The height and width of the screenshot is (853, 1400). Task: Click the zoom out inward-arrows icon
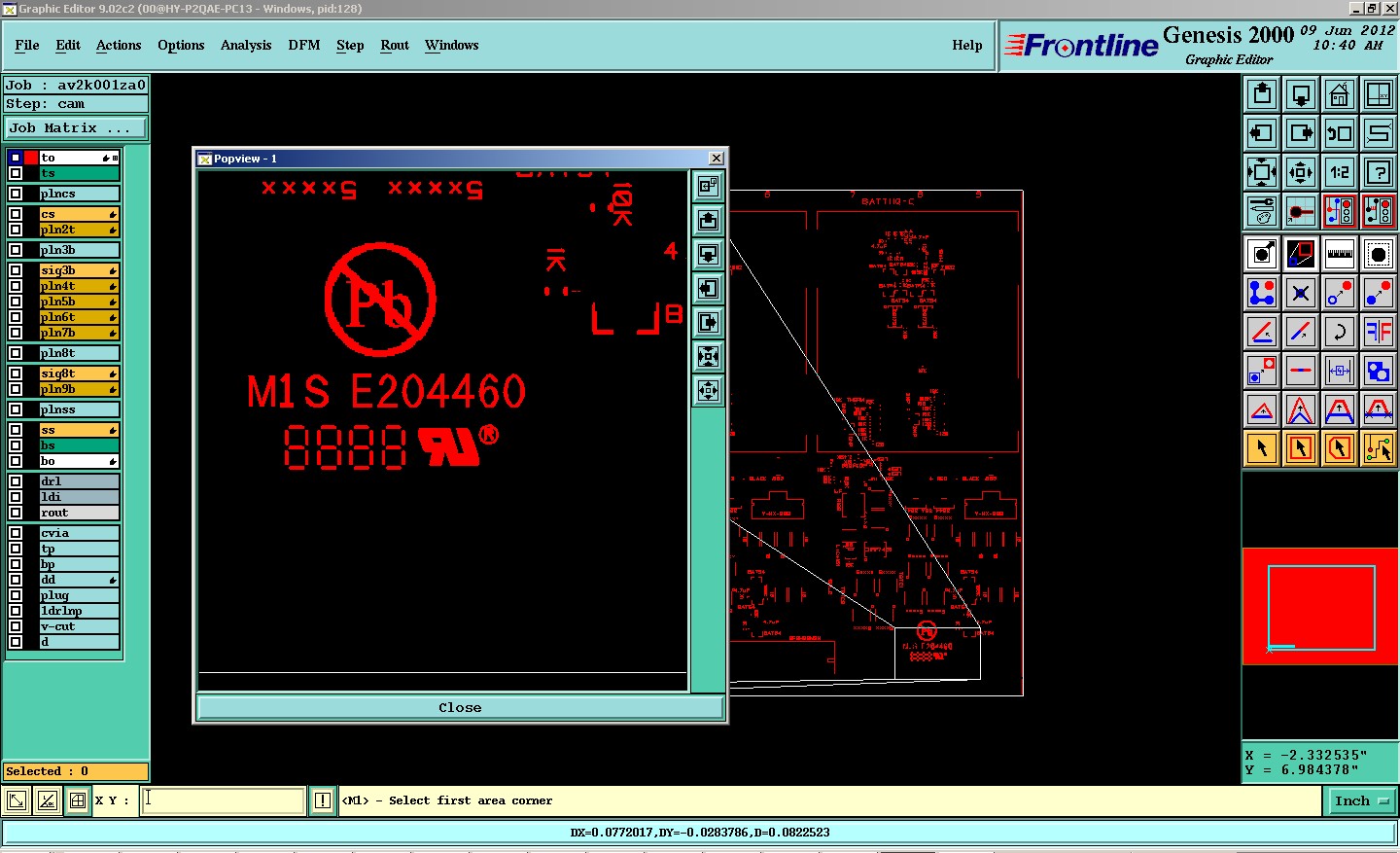tap(1301, 172)
